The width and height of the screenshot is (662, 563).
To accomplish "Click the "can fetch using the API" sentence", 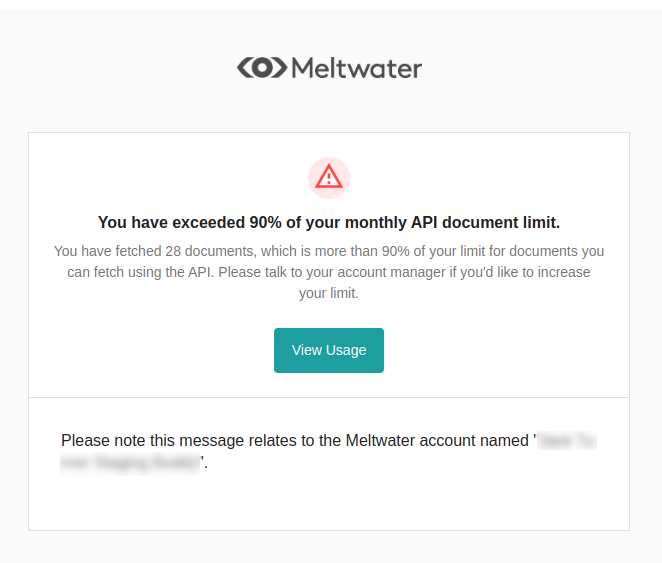I will 141,272.
